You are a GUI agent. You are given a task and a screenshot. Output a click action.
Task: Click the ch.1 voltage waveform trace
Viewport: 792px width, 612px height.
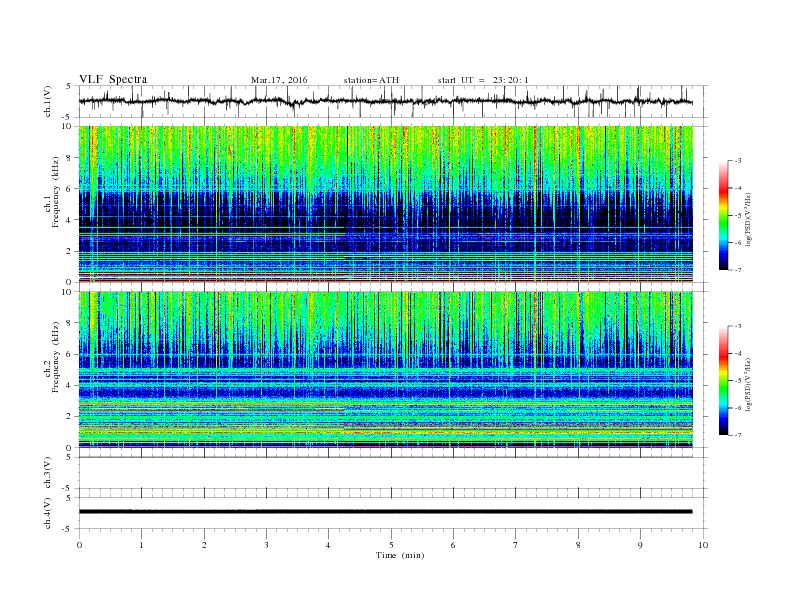pos(386,101)
